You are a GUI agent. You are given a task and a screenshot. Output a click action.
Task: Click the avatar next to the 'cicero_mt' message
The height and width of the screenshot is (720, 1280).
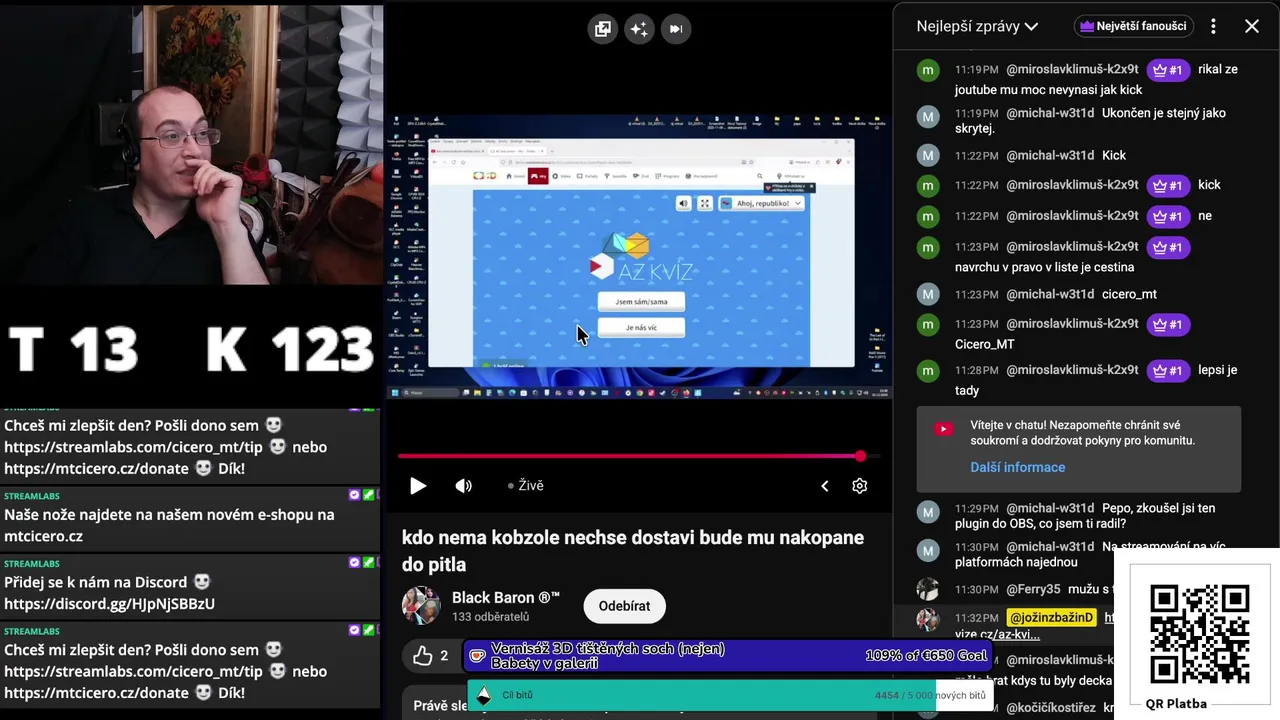coord(928,294)
